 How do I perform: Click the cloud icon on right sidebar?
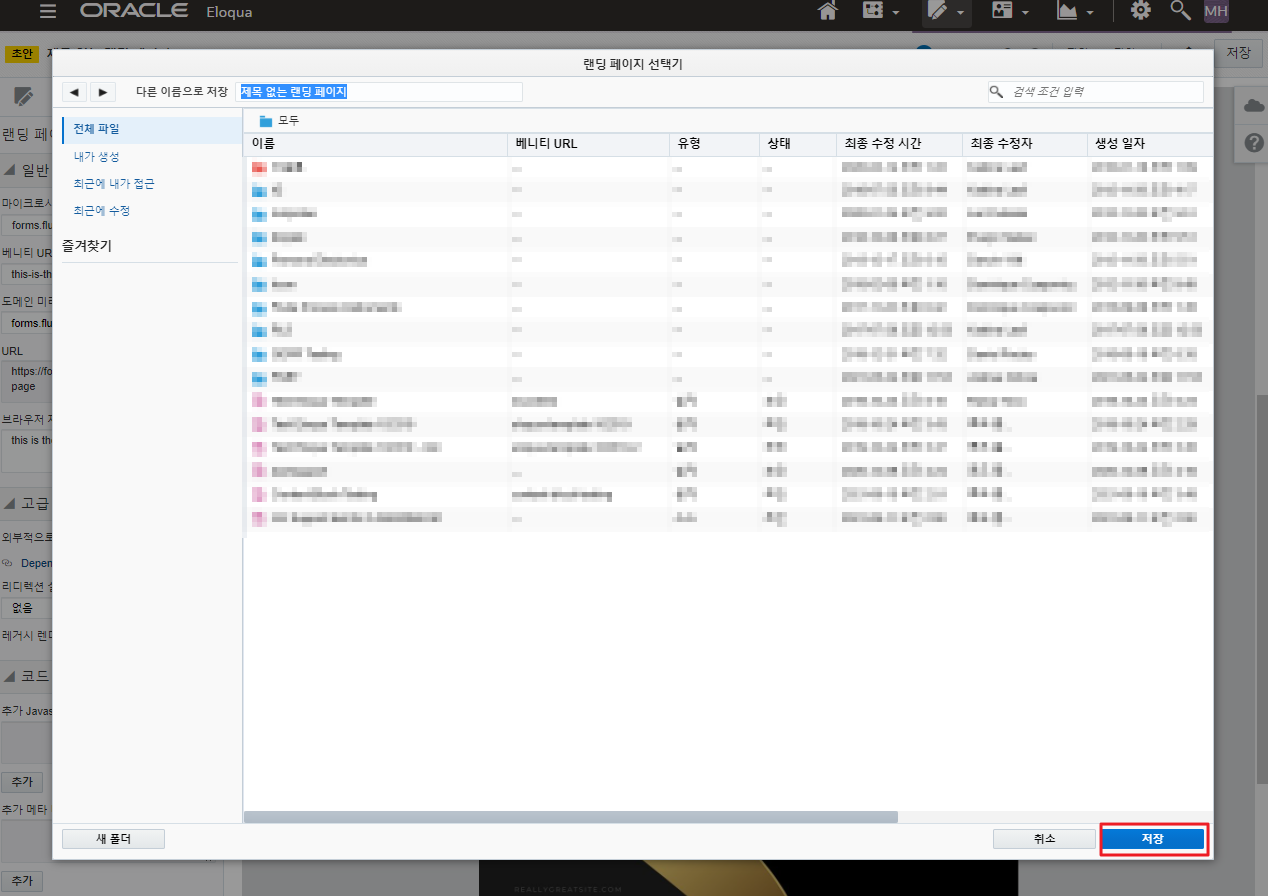(1254, 106)
